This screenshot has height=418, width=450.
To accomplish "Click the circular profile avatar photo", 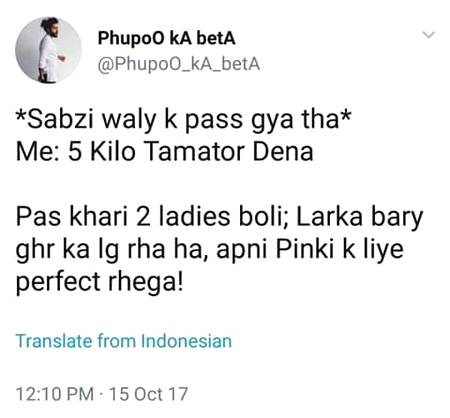I will coord(48,50).
